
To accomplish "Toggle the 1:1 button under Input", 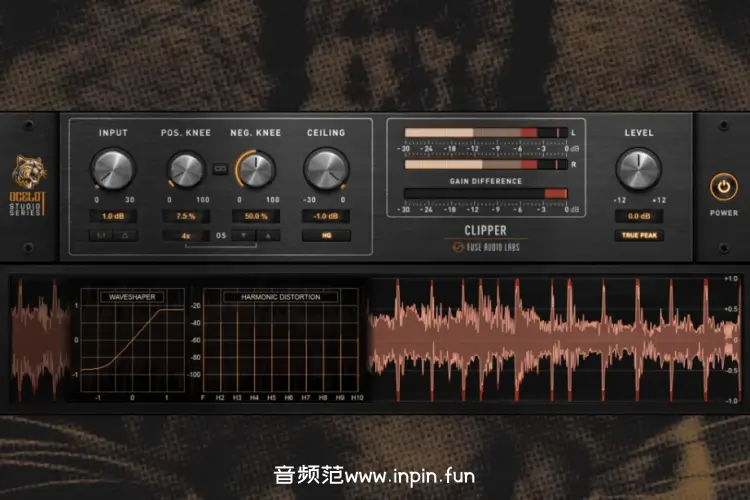I will pos(101,235).
